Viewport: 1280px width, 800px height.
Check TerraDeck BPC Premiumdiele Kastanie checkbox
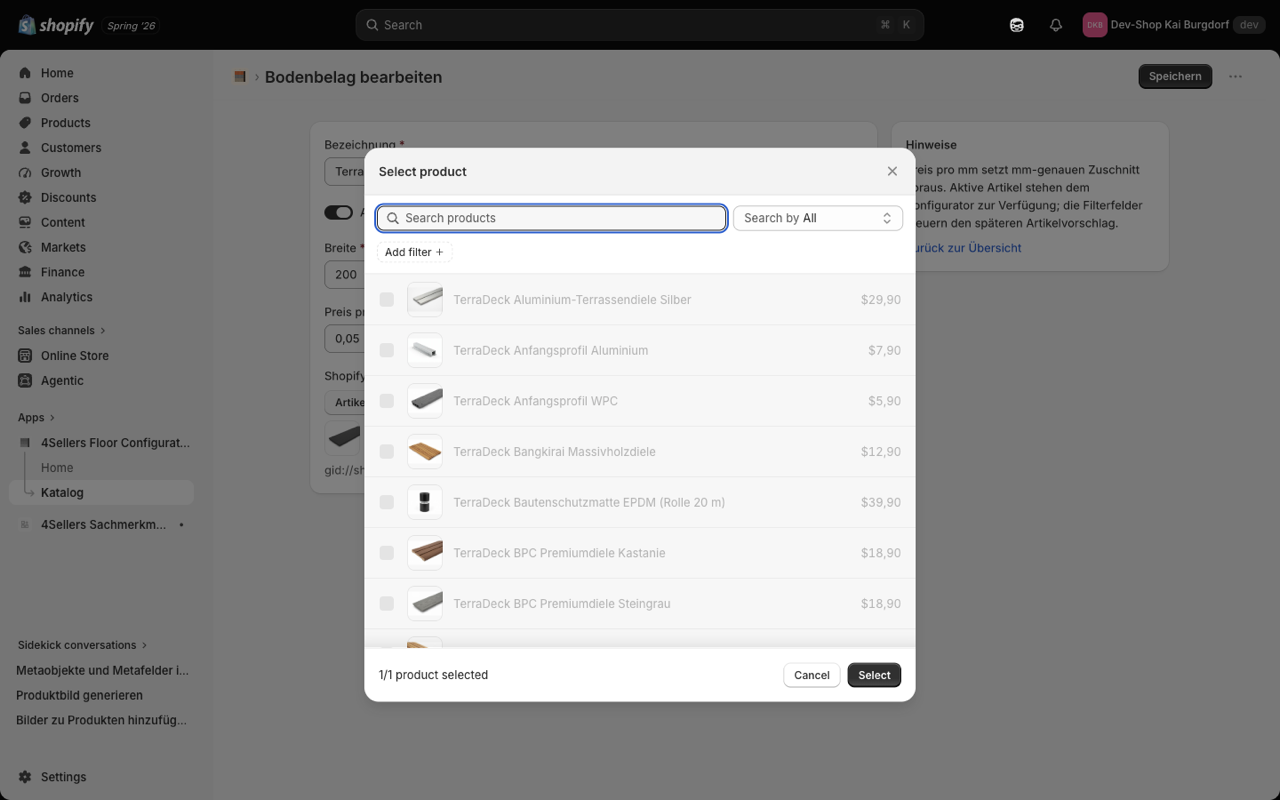[387, 553]
